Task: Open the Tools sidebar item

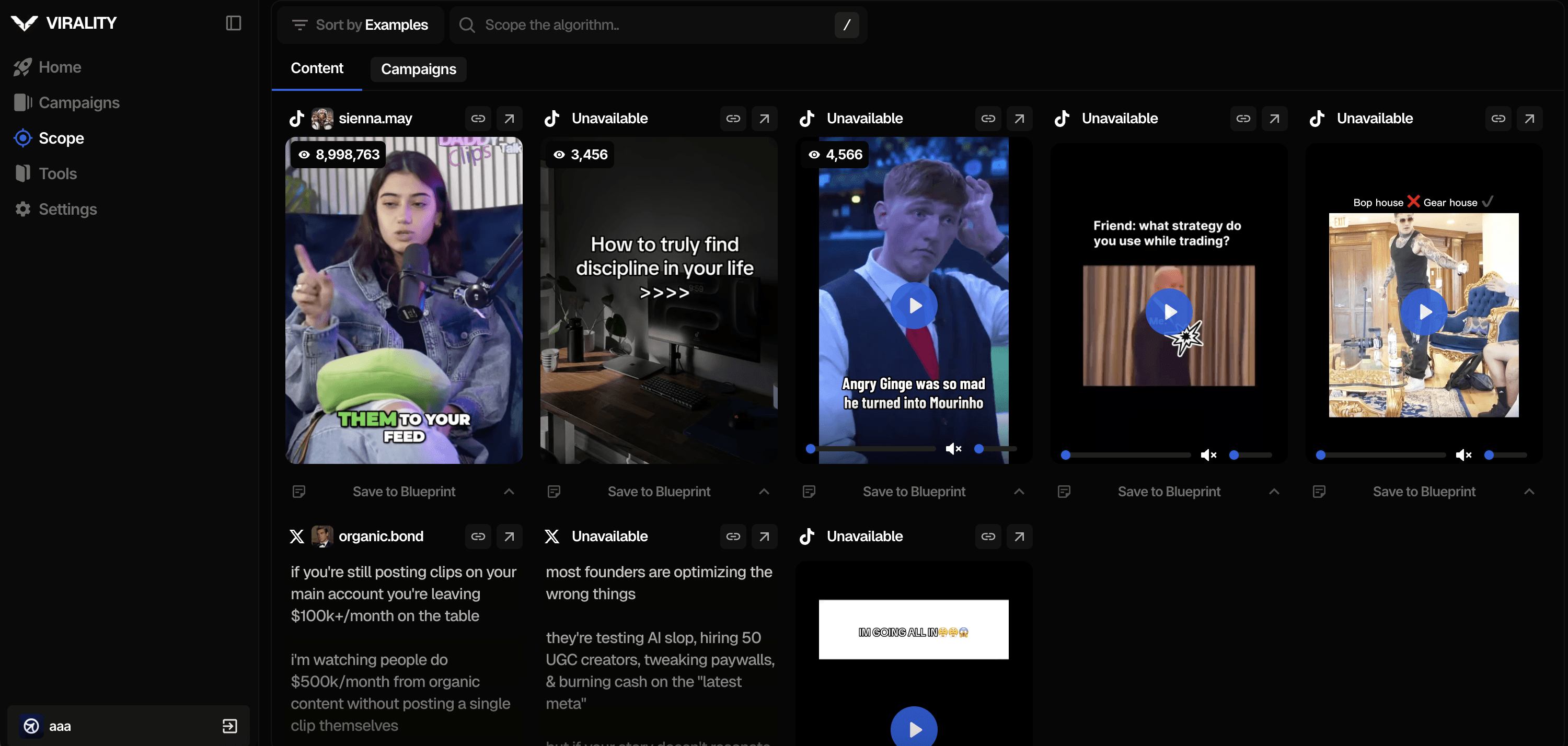Action: click(x=58, y=173)
